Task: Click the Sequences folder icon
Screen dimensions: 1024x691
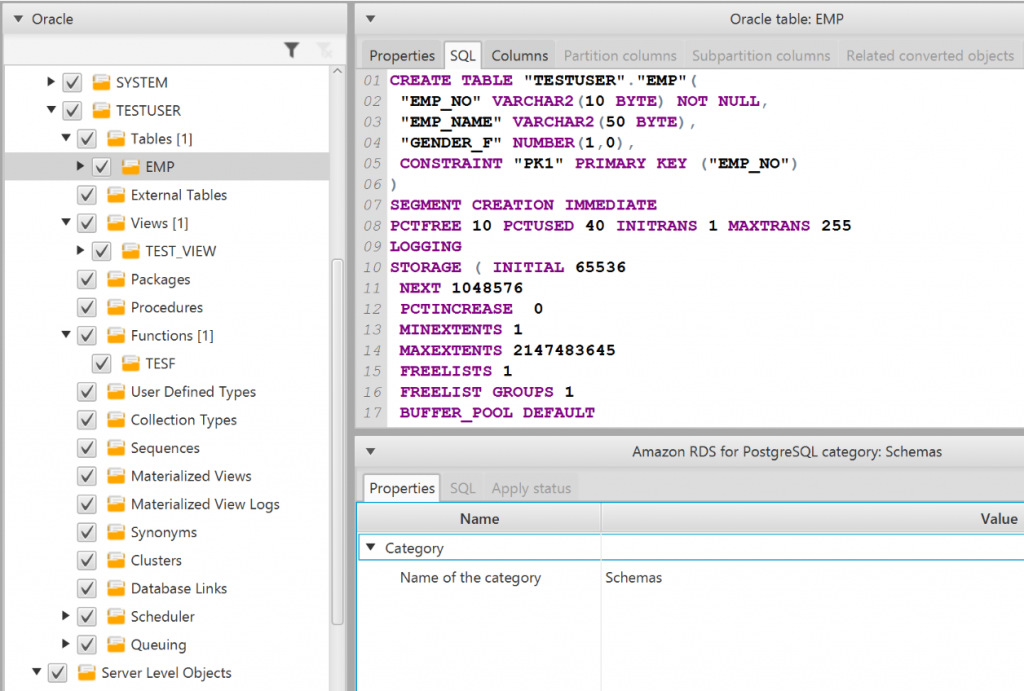Action: [x=116, y=447]
